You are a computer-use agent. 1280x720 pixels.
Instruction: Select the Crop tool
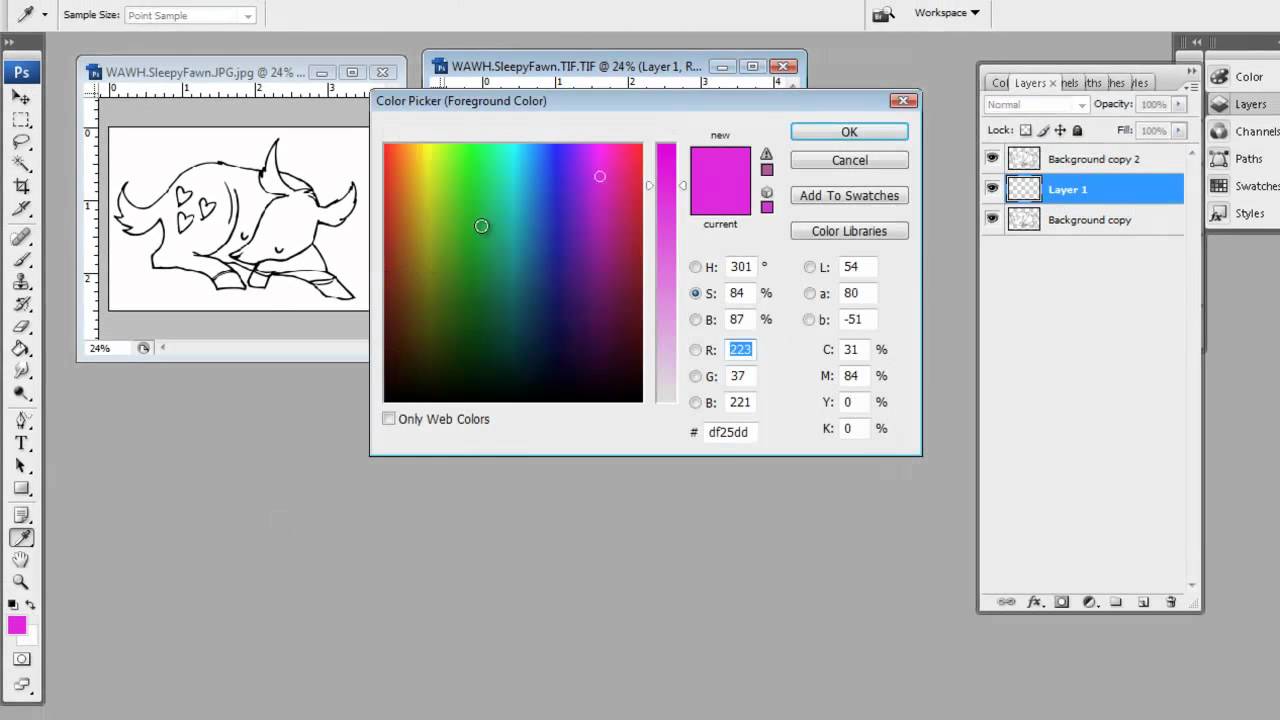(21, 186)
